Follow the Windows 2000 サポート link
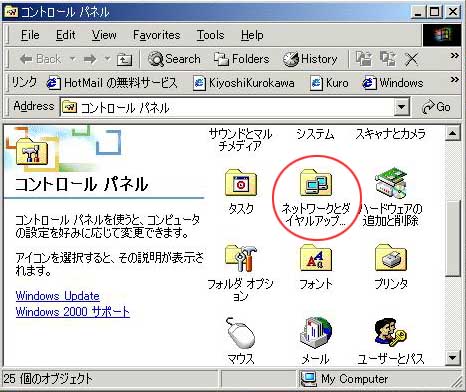Viewport: 466px width, 392px height. (73, 312)
